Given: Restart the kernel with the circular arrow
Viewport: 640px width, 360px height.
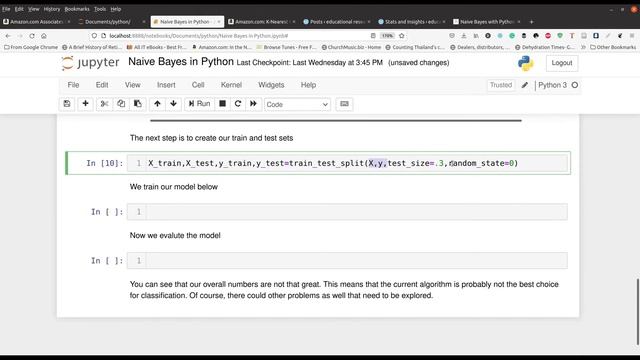Looking at the screenshot, I should tap(238, 104).
